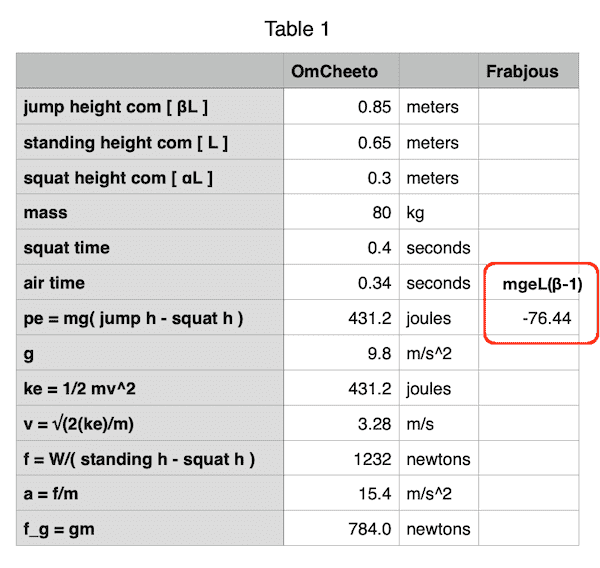Click the mgeL(β-1) cell
This screenshot has width=600, height=568.
point(540,284)
